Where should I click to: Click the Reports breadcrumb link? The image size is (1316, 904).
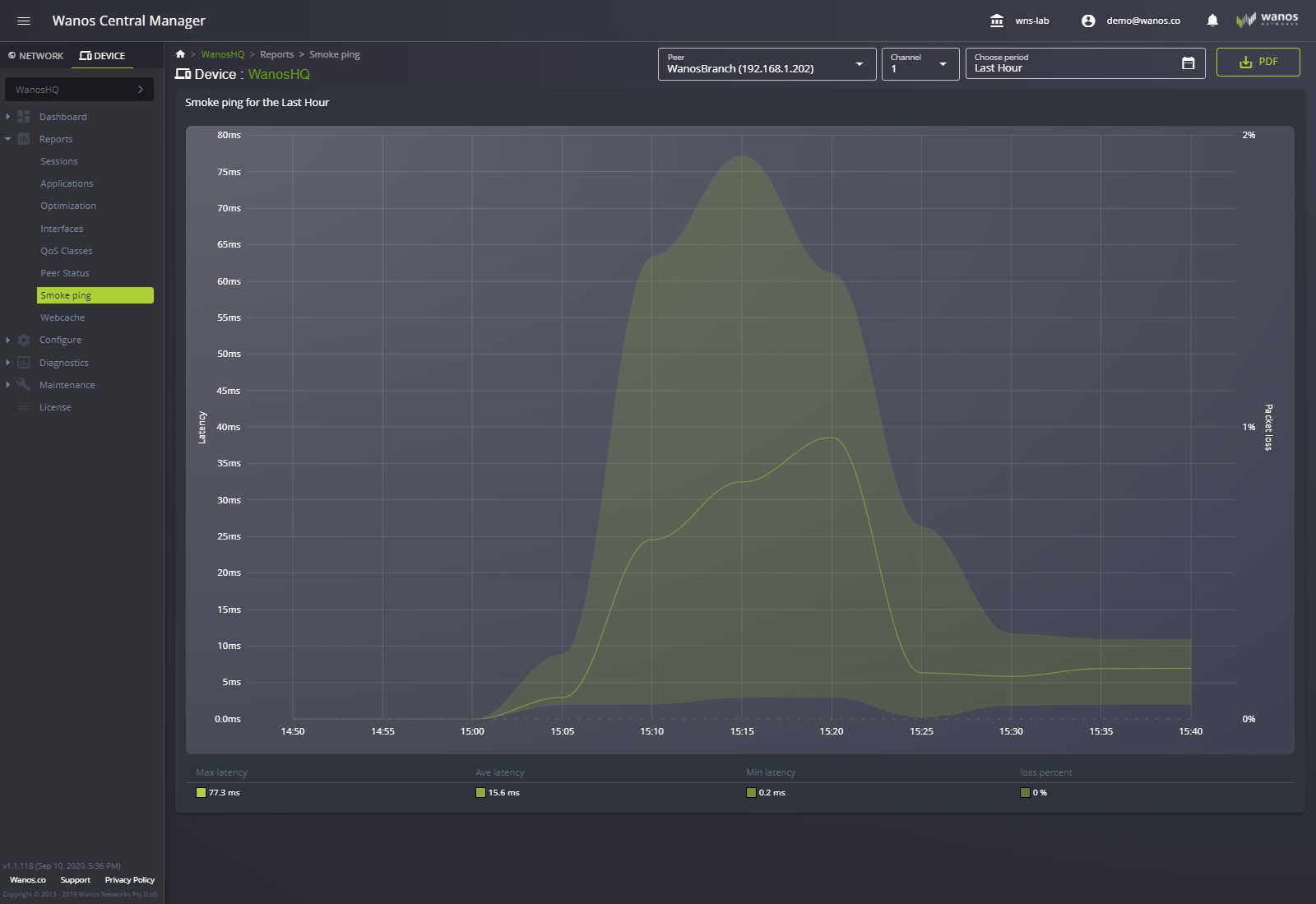tap(276, 54)
